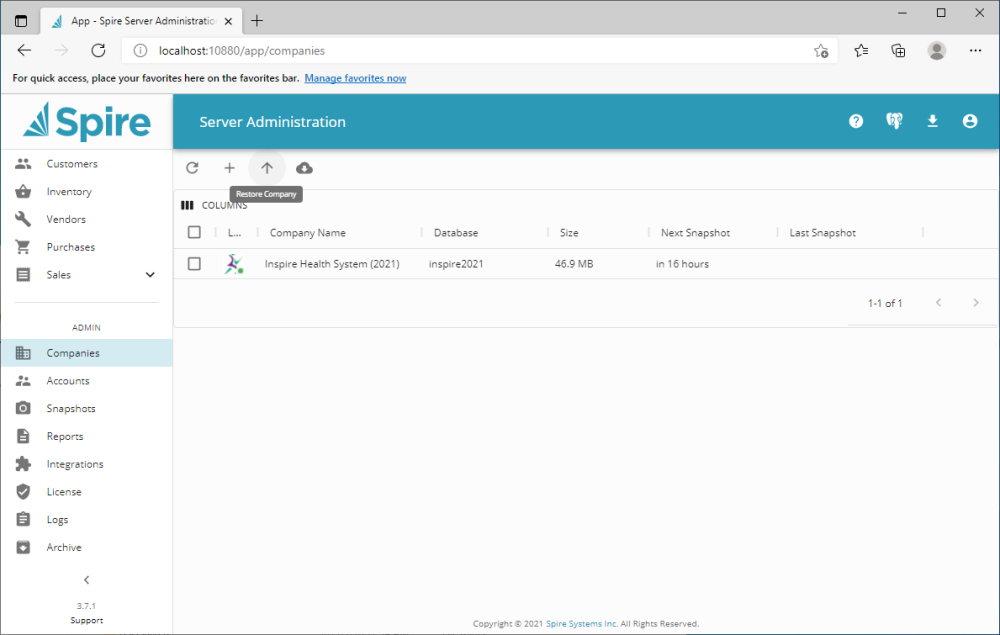Open the Snapshots admin page
The width and height of the screenshot is (1000, 635).
coord(87,409)
